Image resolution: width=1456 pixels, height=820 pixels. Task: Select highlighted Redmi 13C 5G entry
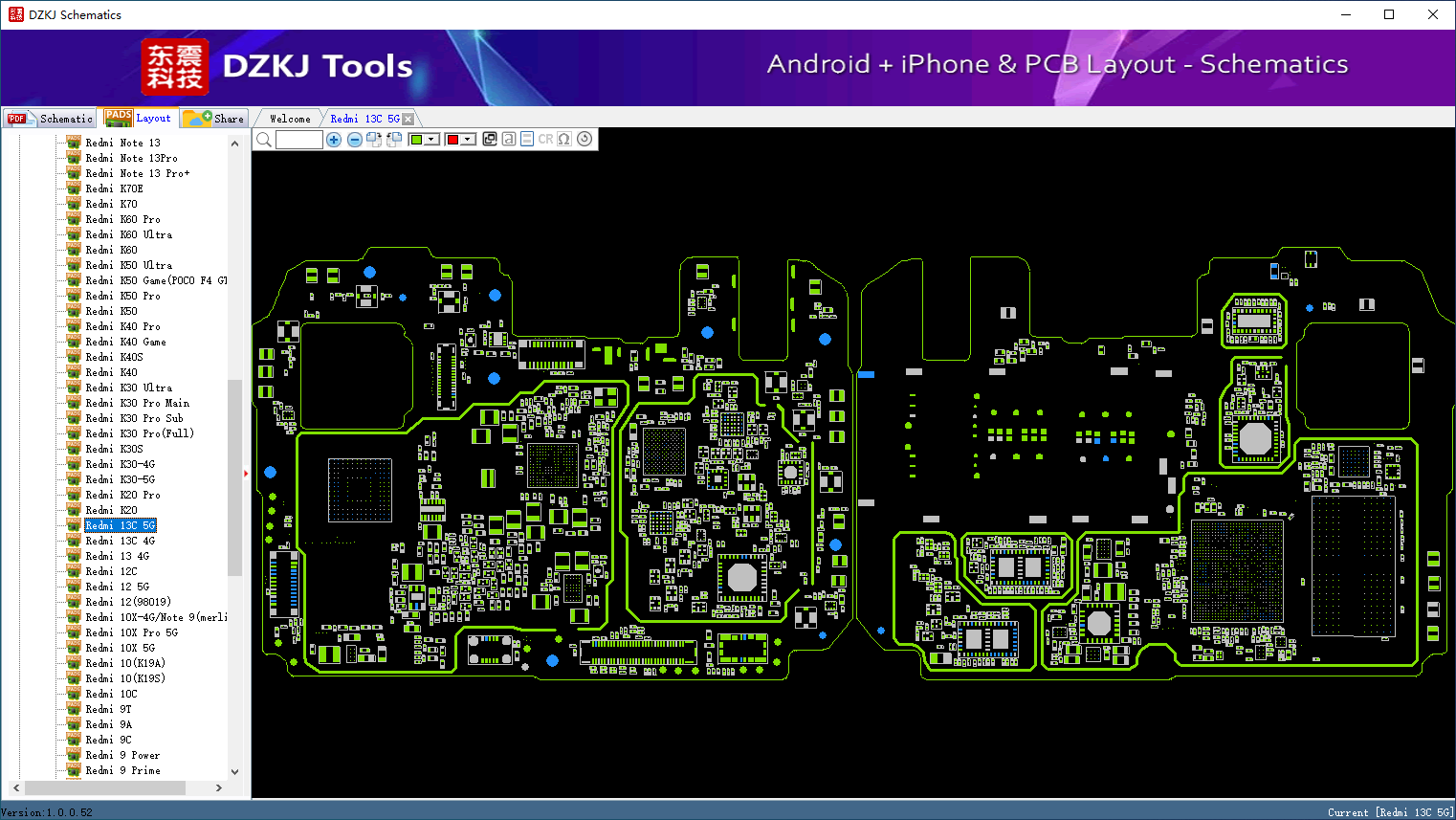121,525
